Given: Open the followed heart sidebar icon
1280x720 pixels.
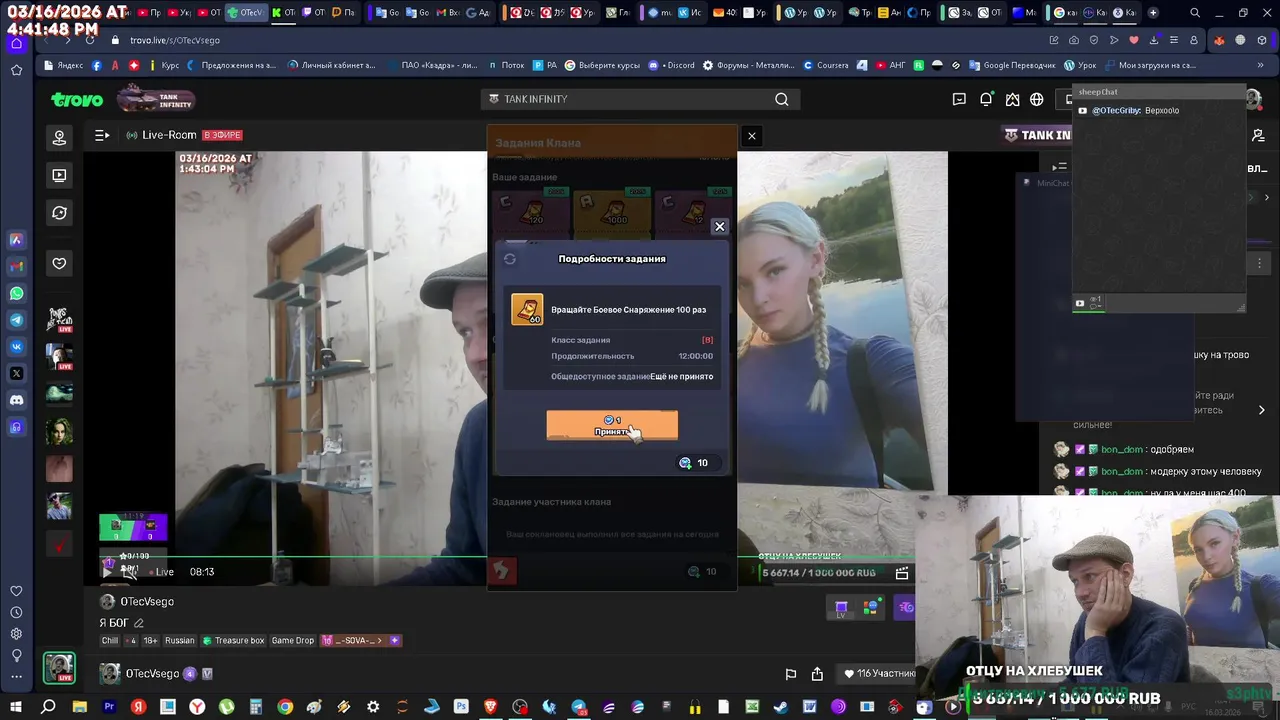Looking at the screenshot, I should pos(59,263).
